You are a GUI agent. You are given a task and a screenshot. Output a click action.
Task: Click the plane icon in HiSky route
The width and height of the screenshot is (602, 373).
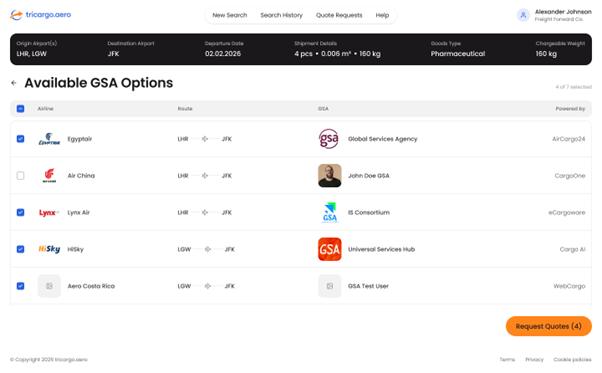point(208,249)
